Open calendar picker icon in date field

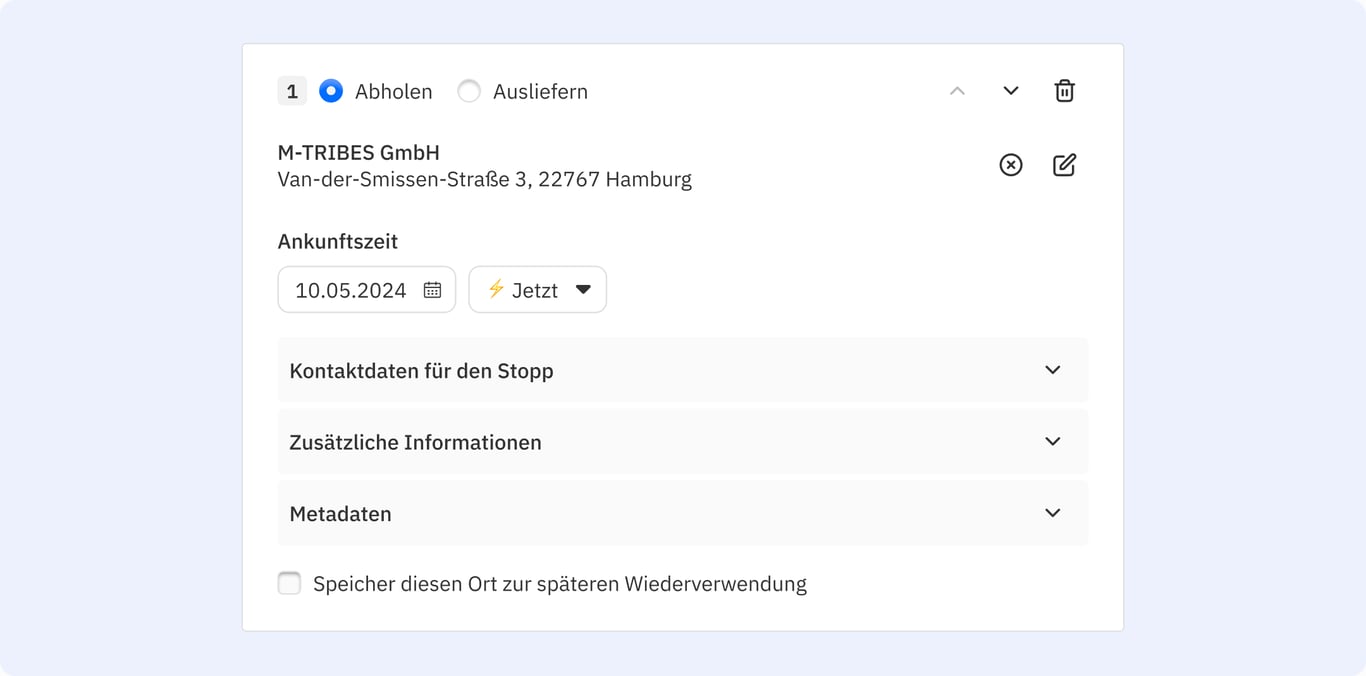tap(432, 290)
